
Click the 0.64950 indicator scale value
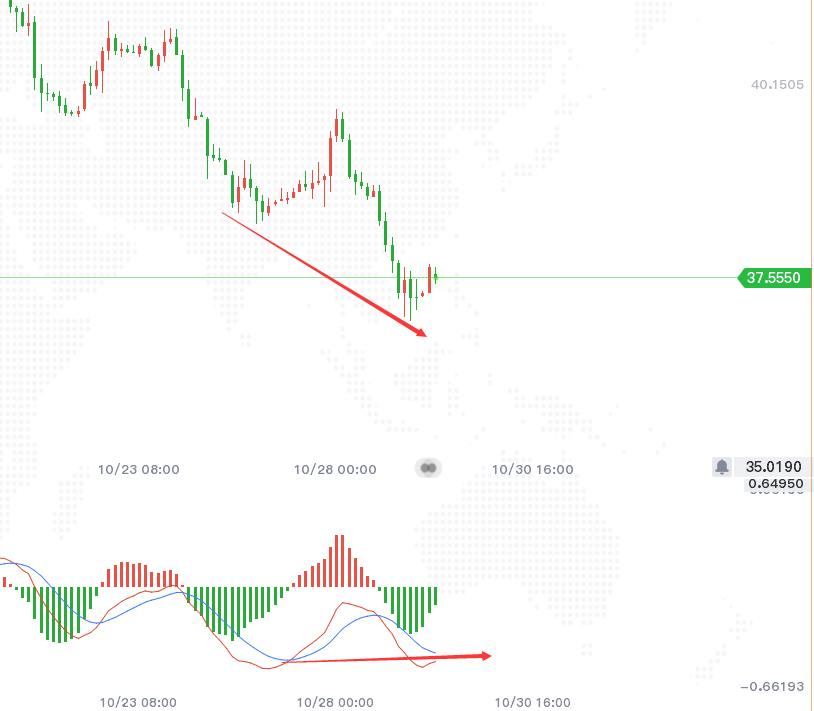[x=776, y=484]
